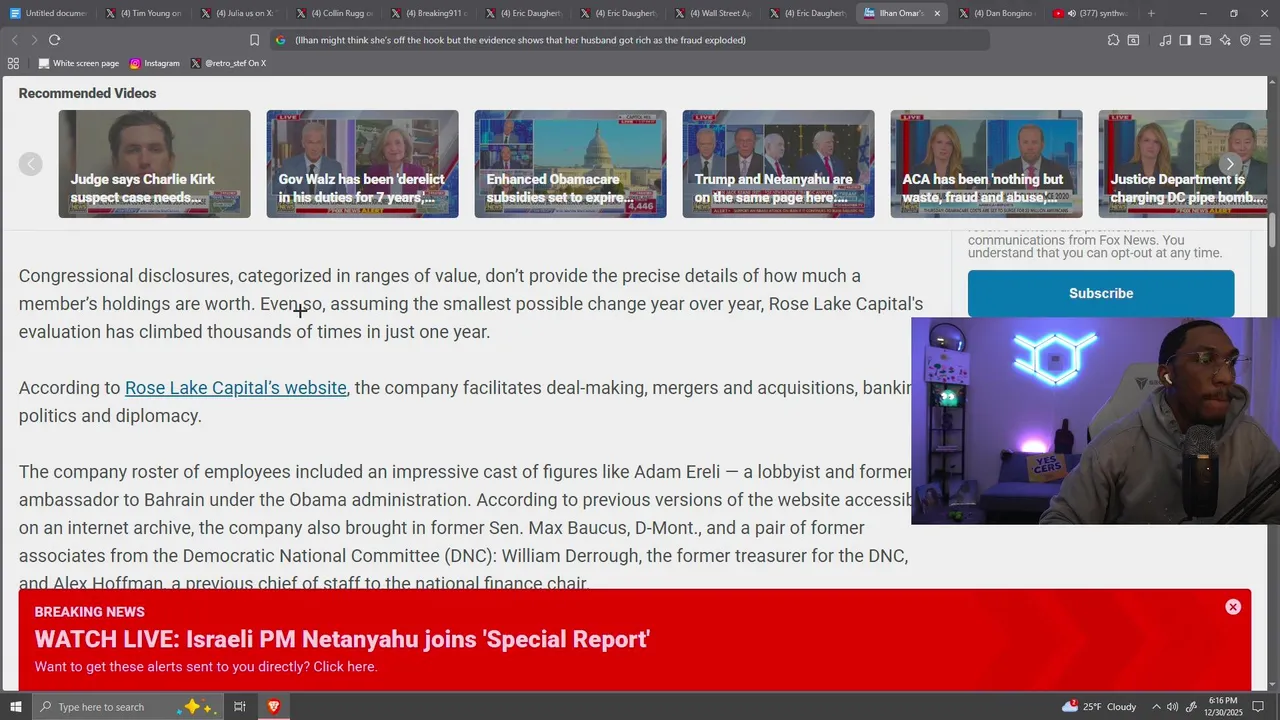Switch to the (377) synthwave YouTube tab

coord(1092,13)
